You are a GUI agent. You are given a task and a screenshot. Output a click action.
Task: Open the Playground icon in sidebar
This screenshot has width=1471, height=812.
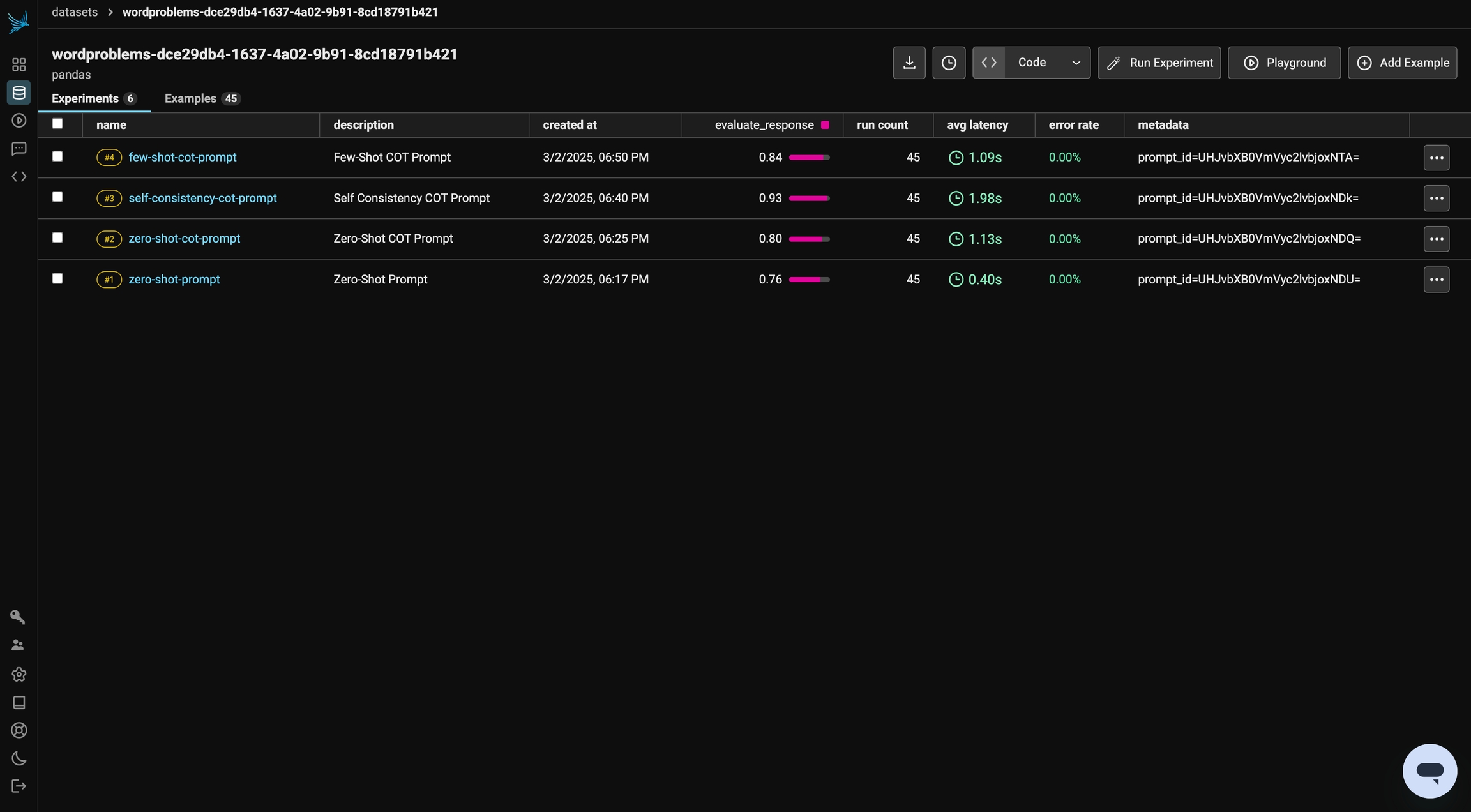(19, 121)
